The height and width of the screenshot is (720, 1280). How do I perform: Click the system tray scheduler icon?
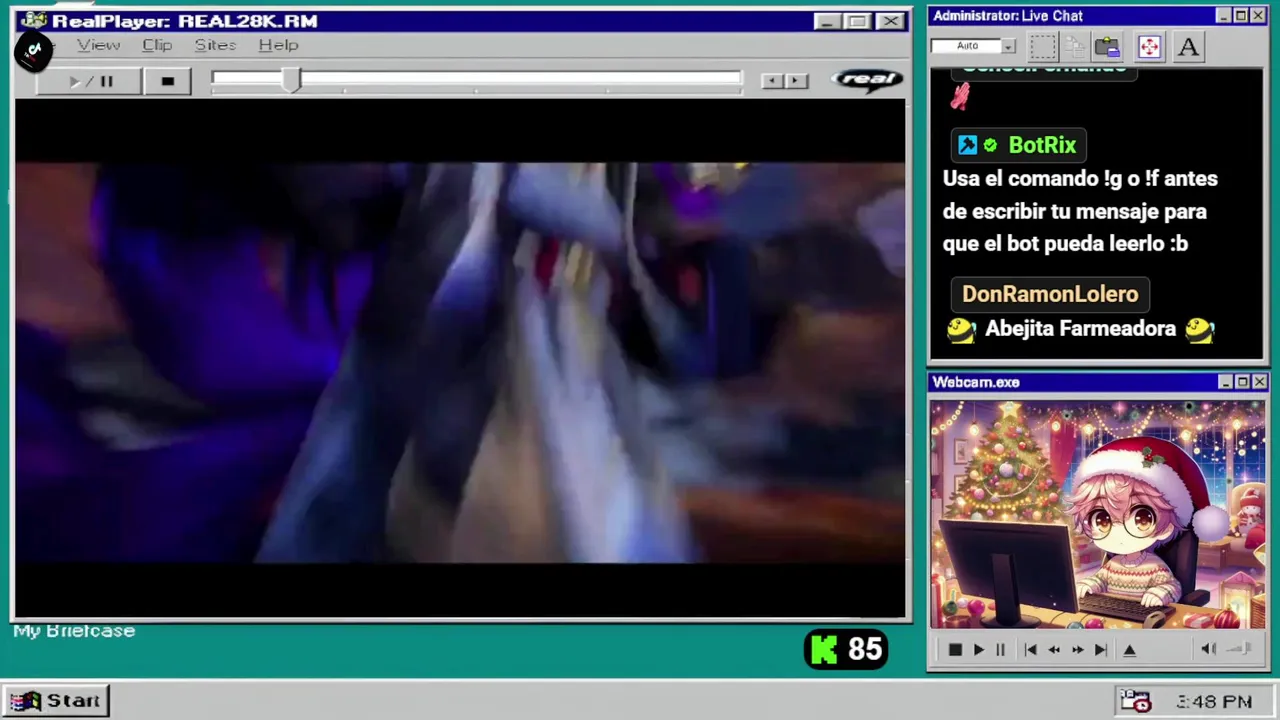coord(1136,701)
